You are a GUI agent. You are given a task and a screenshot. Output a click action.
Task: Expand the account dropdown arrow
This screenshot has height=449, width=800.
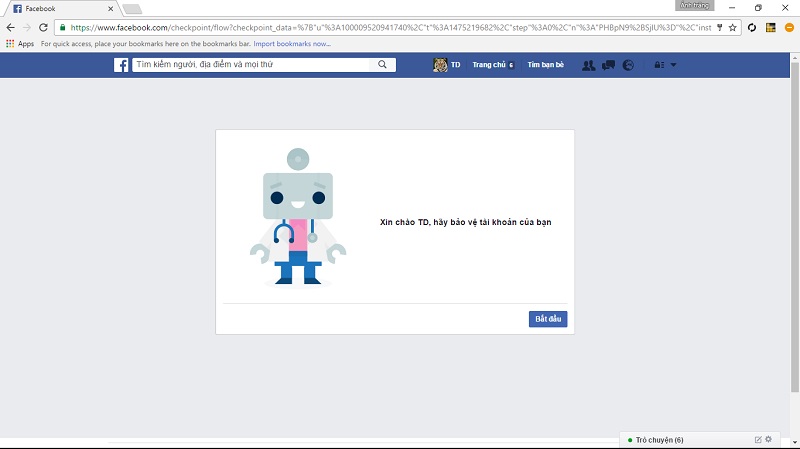pos(673,65)
